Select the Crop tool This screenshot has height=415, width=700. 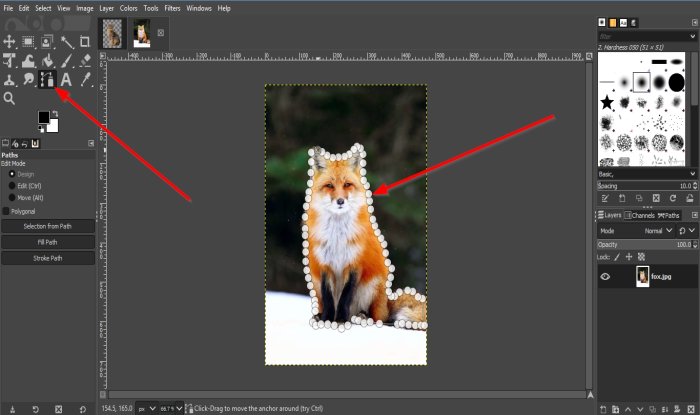85,42
